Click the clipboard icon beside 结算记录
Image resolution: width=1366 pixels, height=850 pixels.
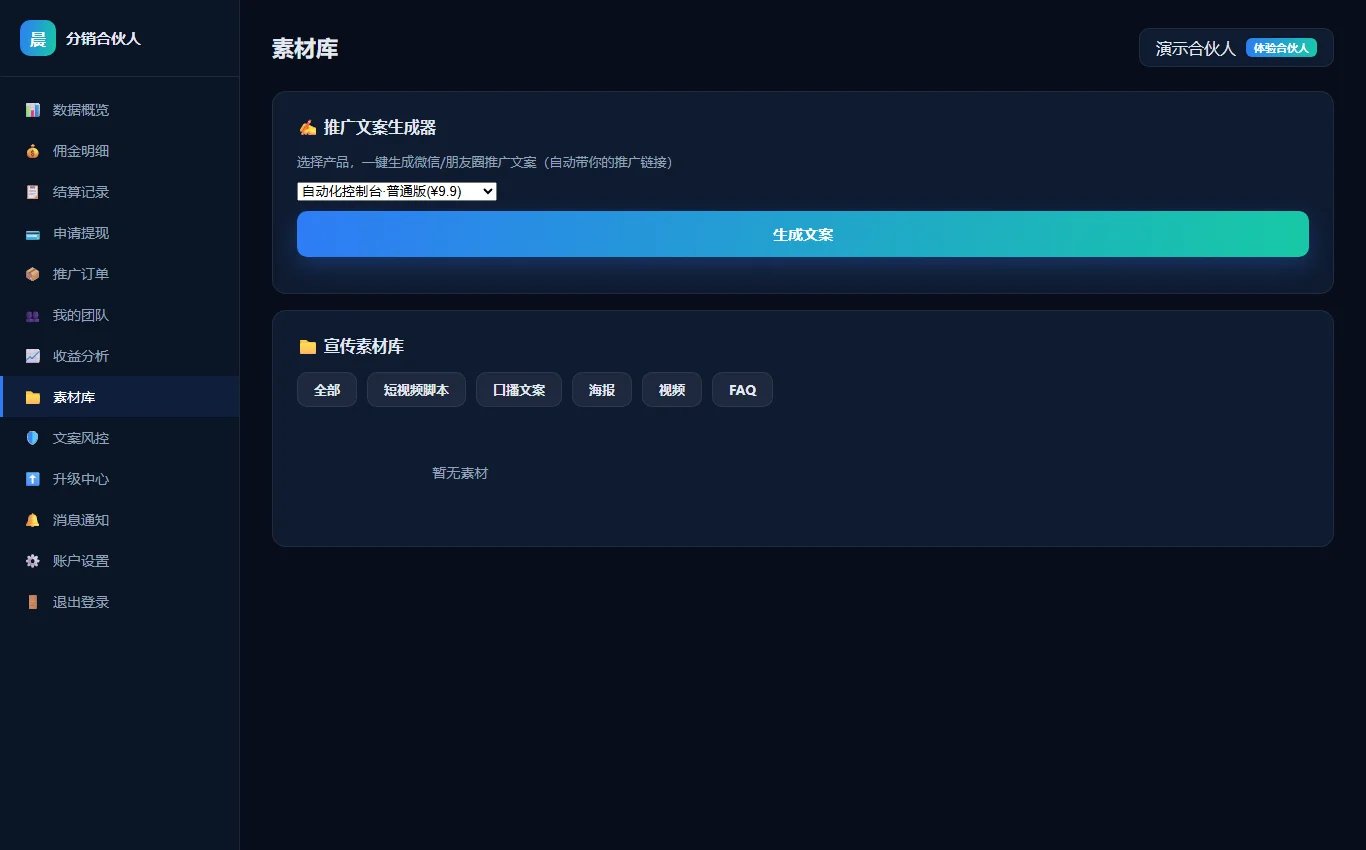33,192
